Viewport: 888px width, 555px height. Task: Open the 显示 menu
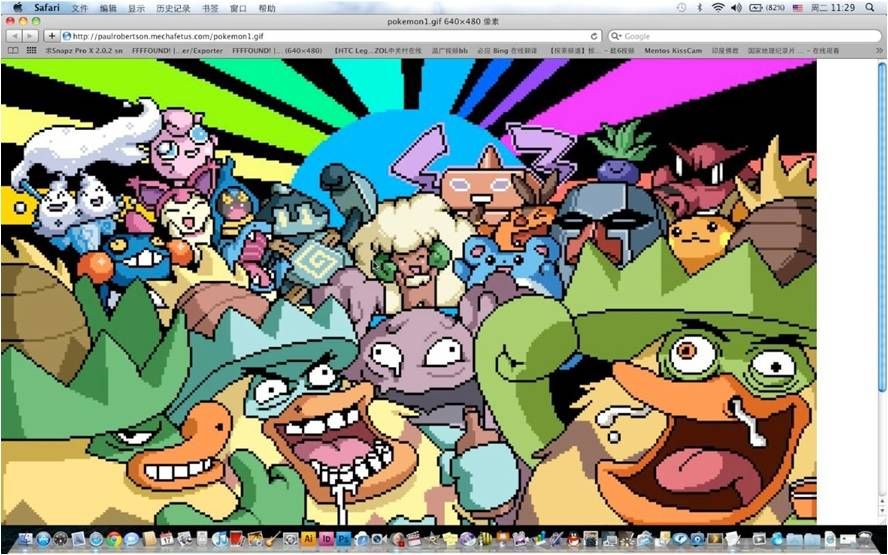click(136, 8)
